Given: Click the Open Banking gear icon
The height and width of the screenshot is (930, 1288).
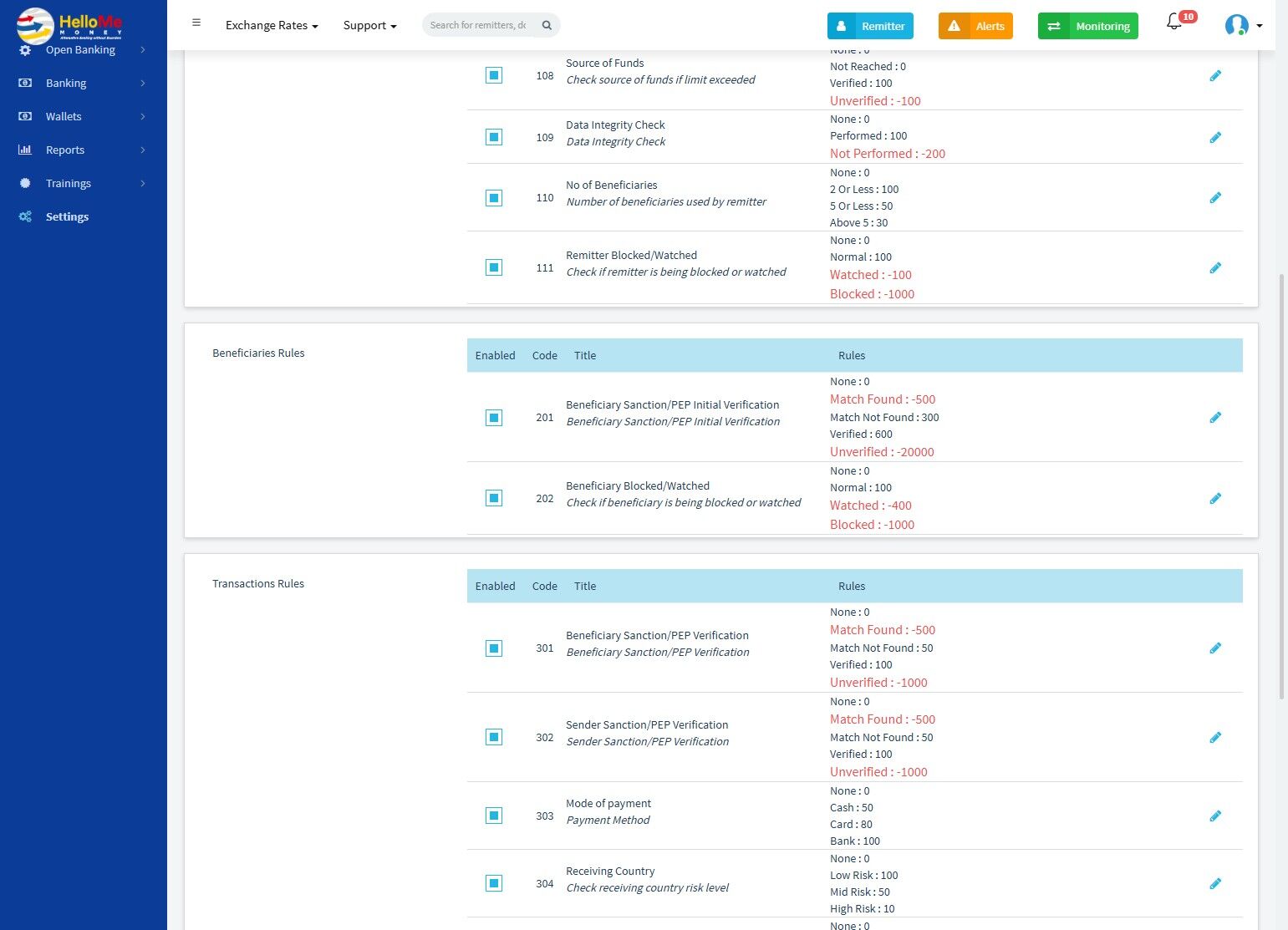Looking at the screenshot, I should [25, 50].
